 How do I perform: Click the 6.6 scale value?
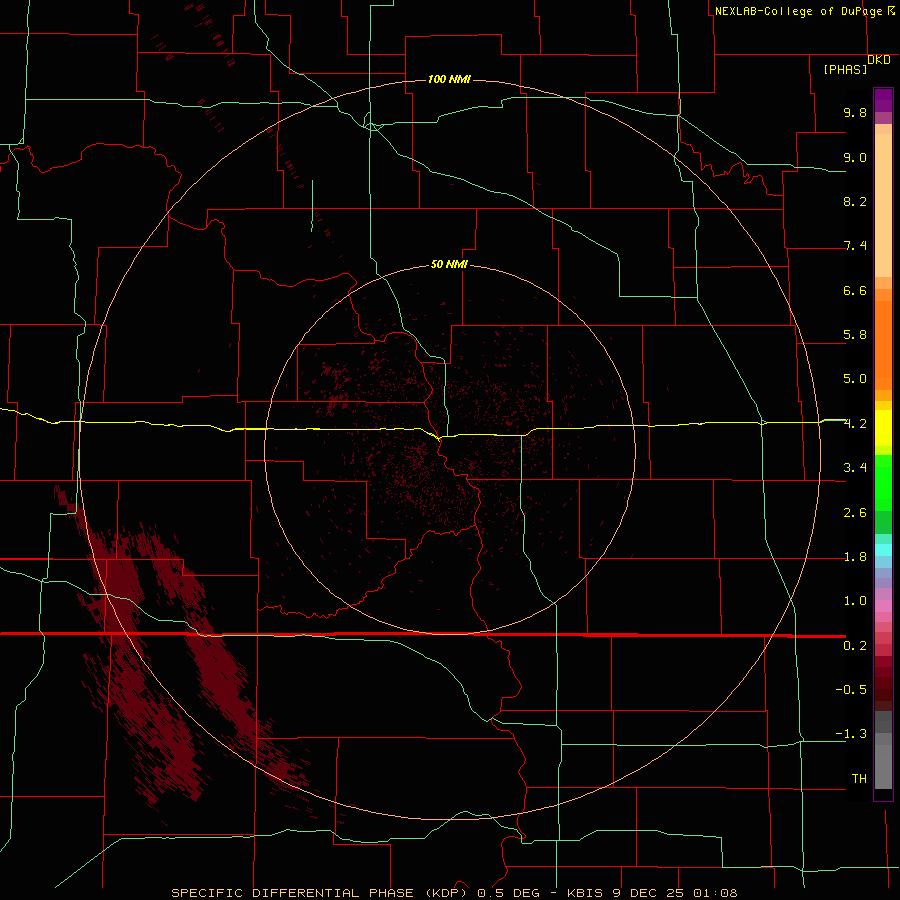point(855,290)
